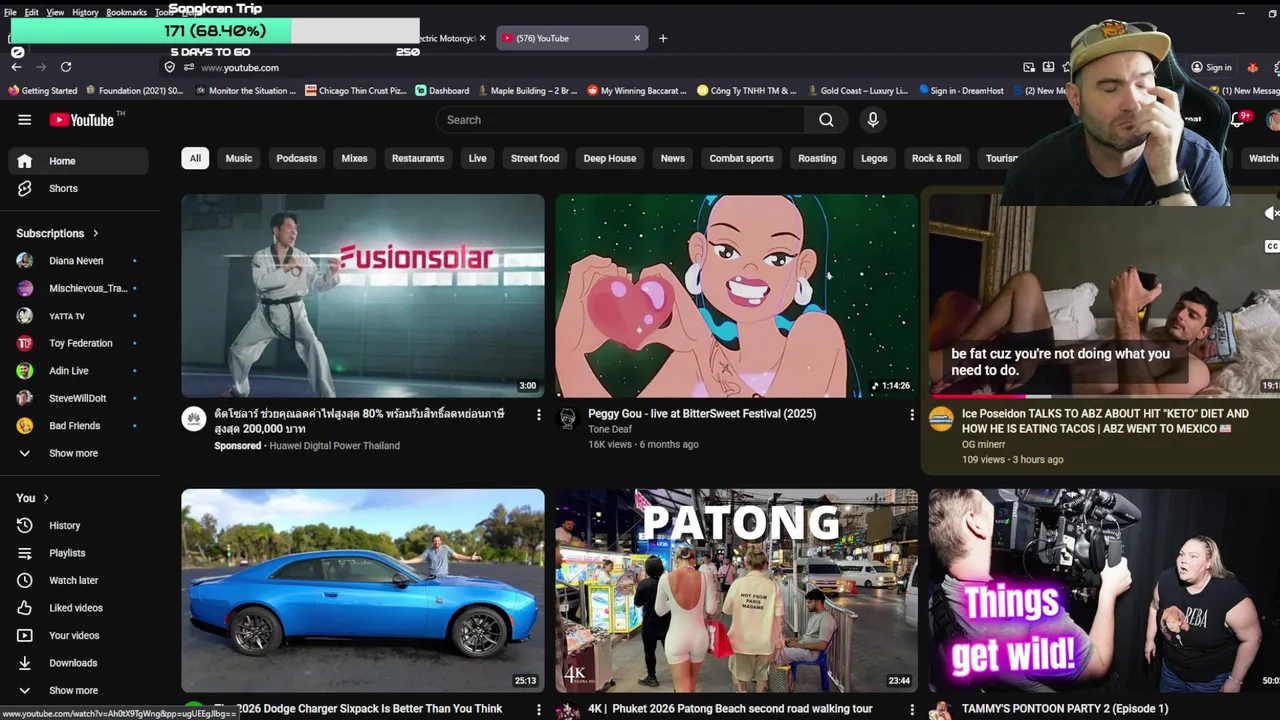Open Diana Neven subscription channel
The image size is (1280, 720).
(78, 261)
